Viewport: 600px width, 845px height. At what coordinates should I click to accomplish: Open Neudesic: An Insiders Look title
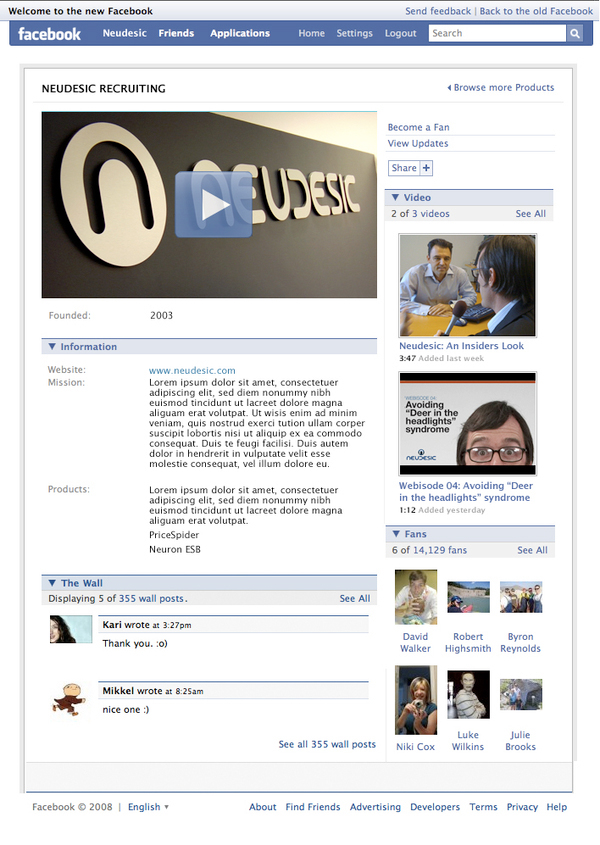[461, 345]
